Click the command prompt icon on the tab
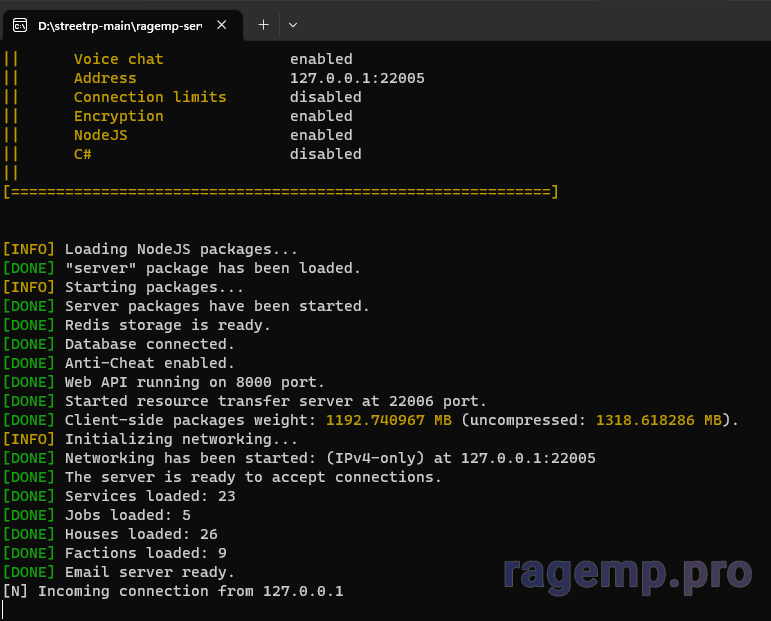 (x=20, y=25)
